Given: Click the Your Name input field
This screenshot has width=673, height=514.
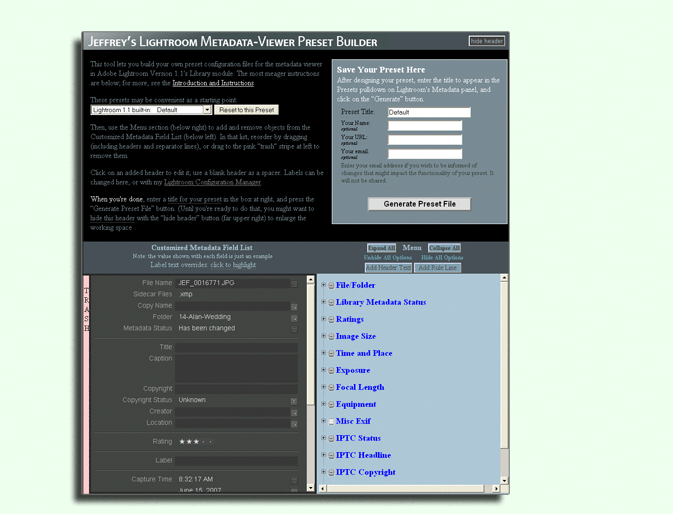Looking at the screenshot, I should click(425, 126).
